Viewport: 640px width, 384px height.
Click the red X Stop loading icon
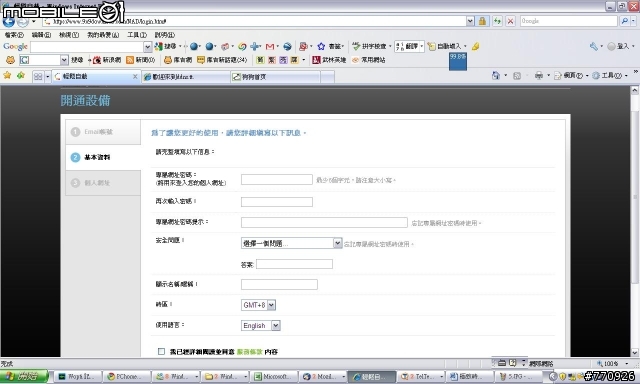(510, 21)
